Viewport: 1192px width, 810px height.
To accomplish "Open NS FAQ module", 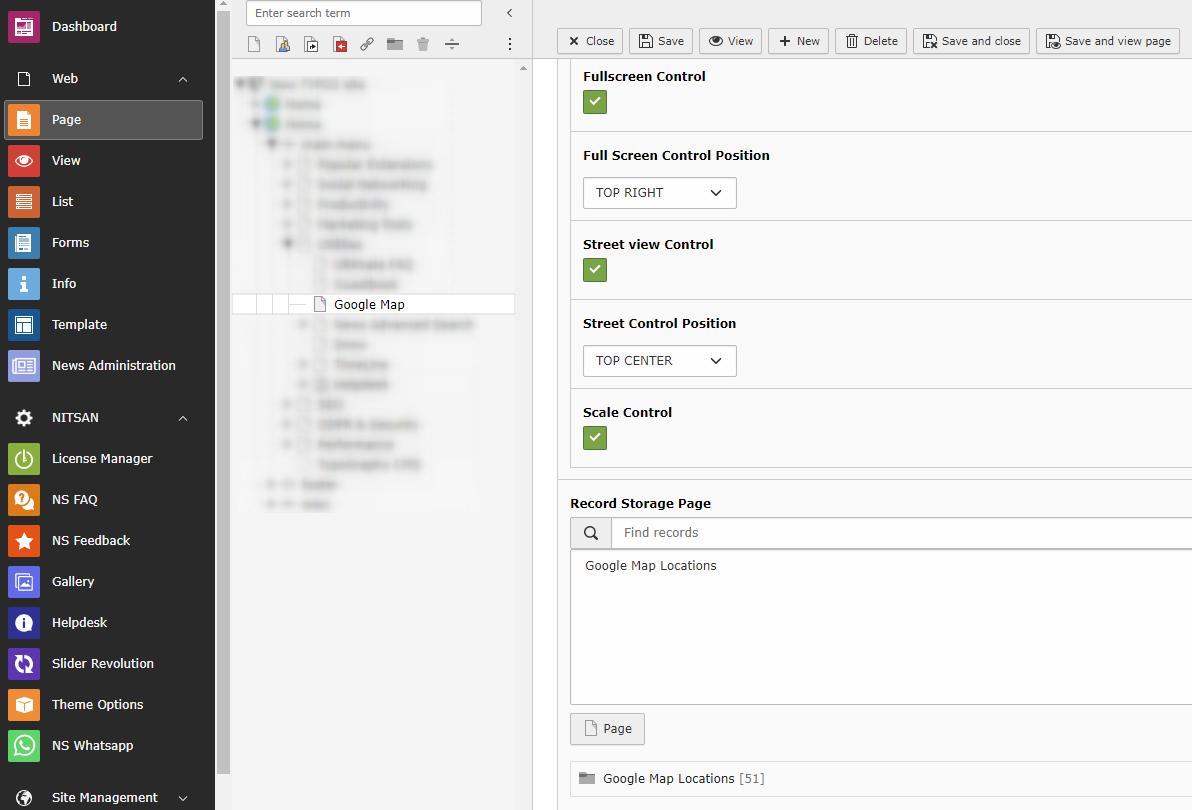I will (x=103, y=500).
